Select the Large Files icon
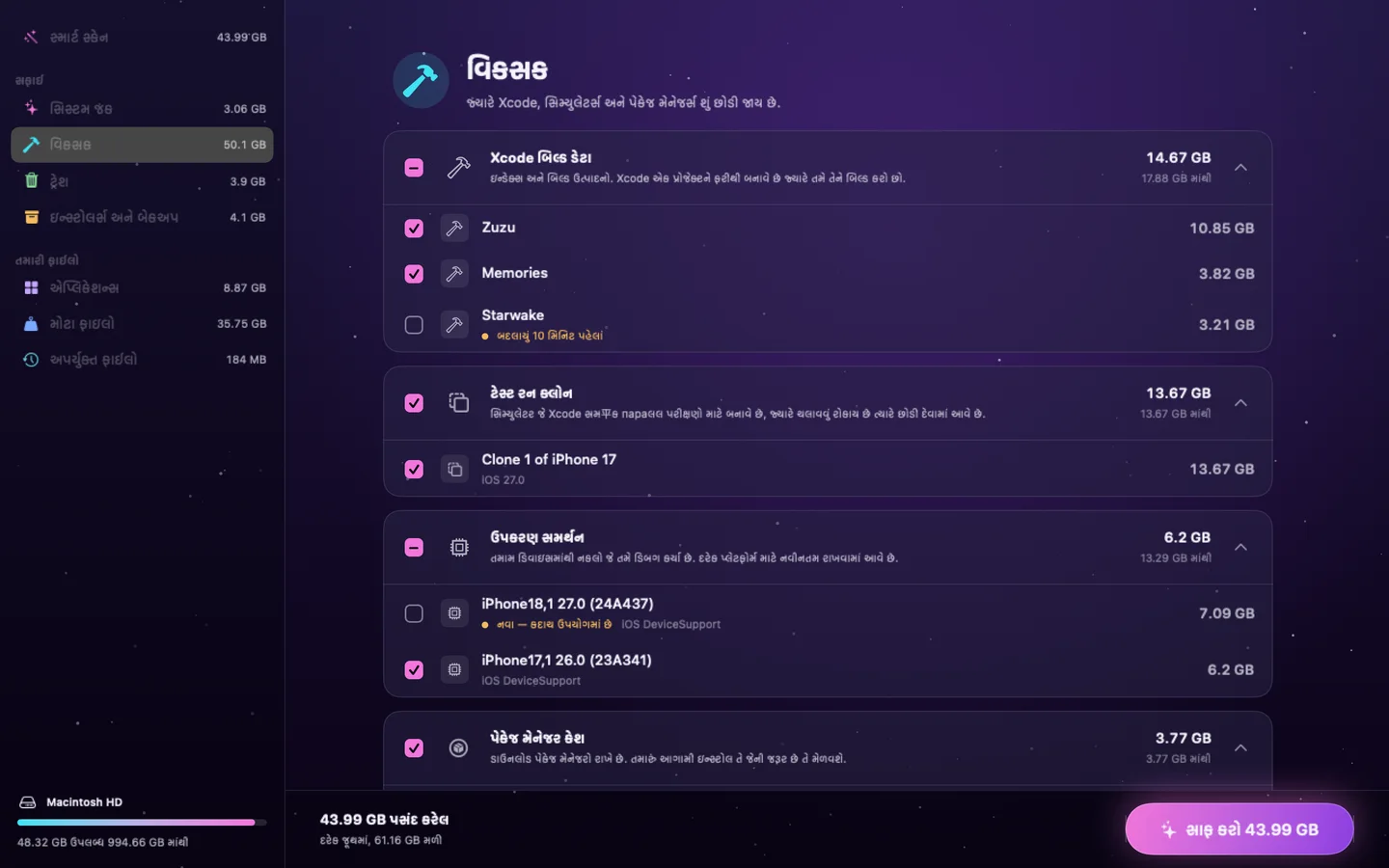Screen dimensions: 1389x868 point(31,323)
